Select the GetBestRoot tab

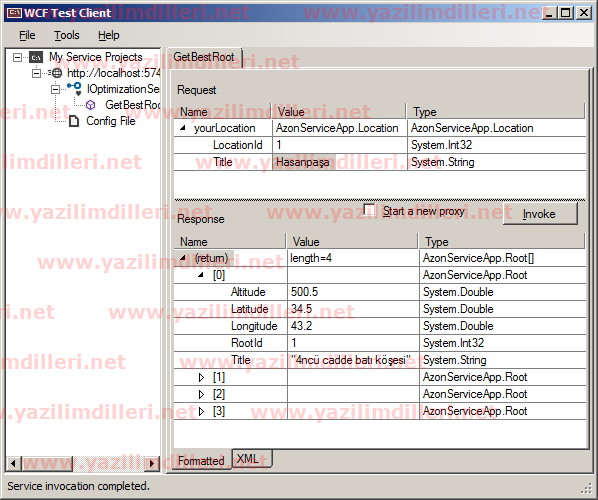pyautogui.click(x=204, y=57)
